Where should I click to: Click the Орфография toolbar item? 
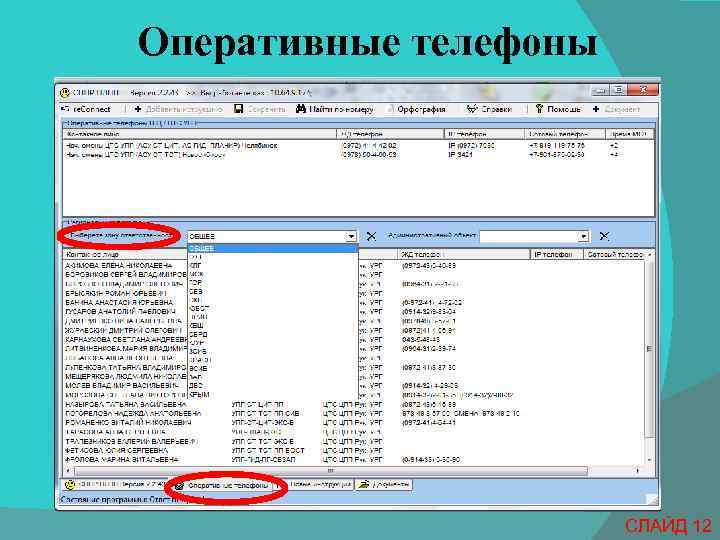[x=417, y=109]
